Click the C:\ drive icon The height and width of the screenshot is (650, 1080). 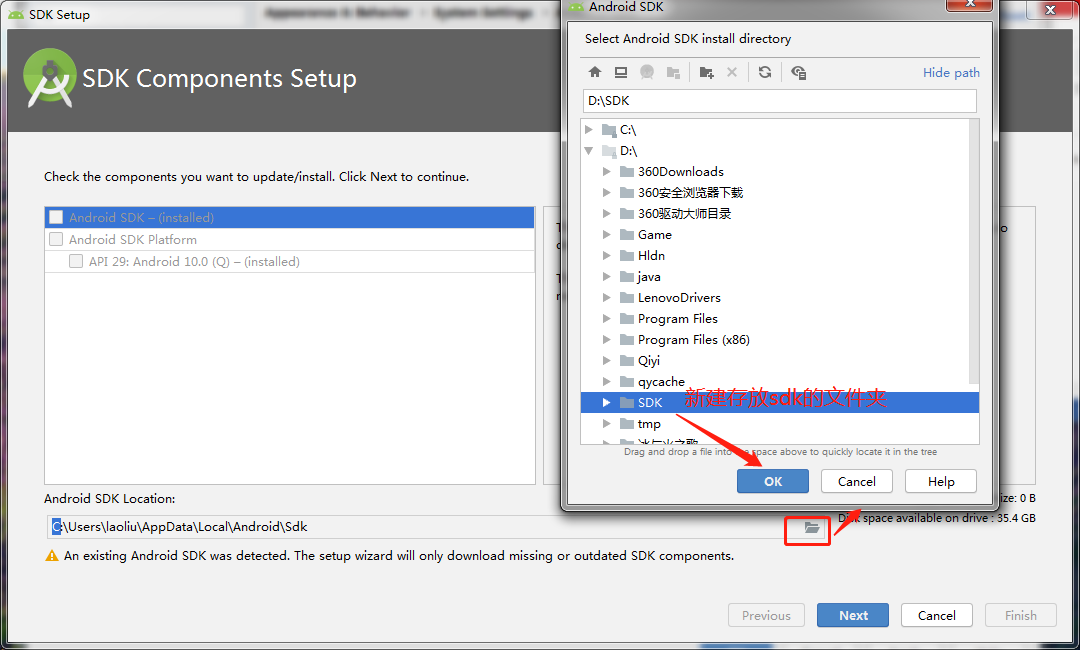coord(609,129)
